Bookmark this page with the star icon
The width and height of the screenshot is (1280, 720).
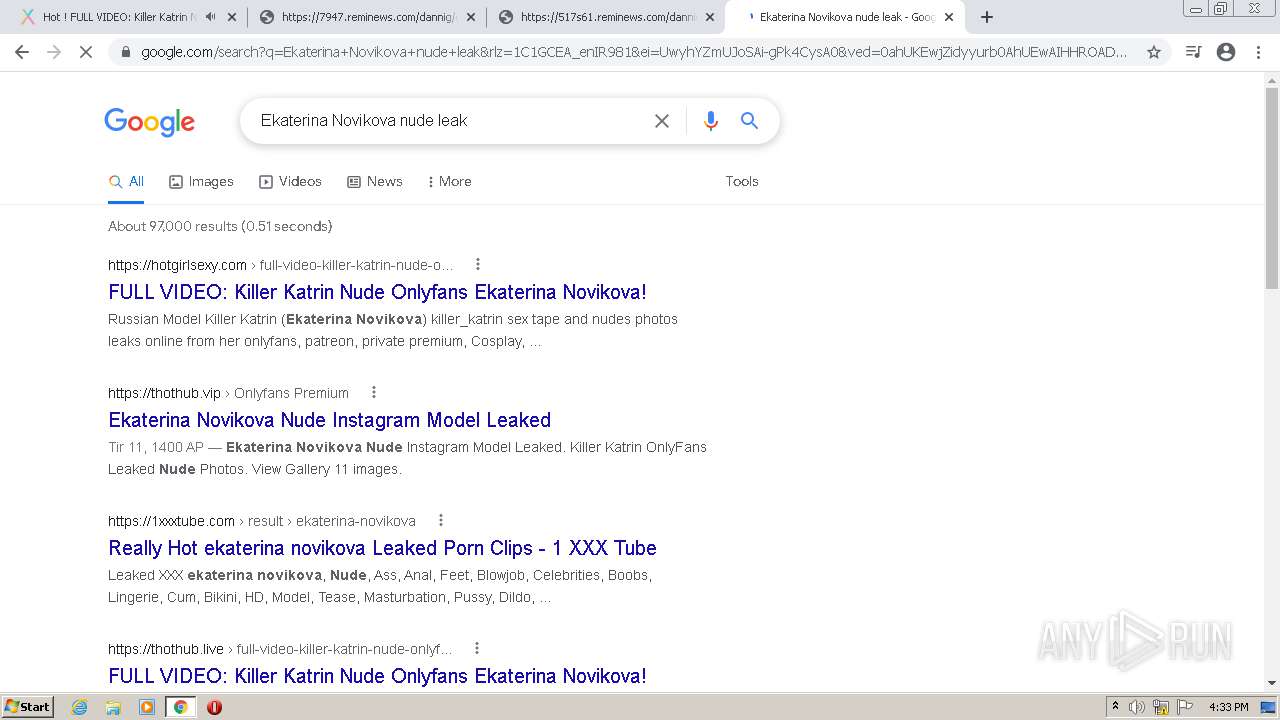click(1154, 52)
